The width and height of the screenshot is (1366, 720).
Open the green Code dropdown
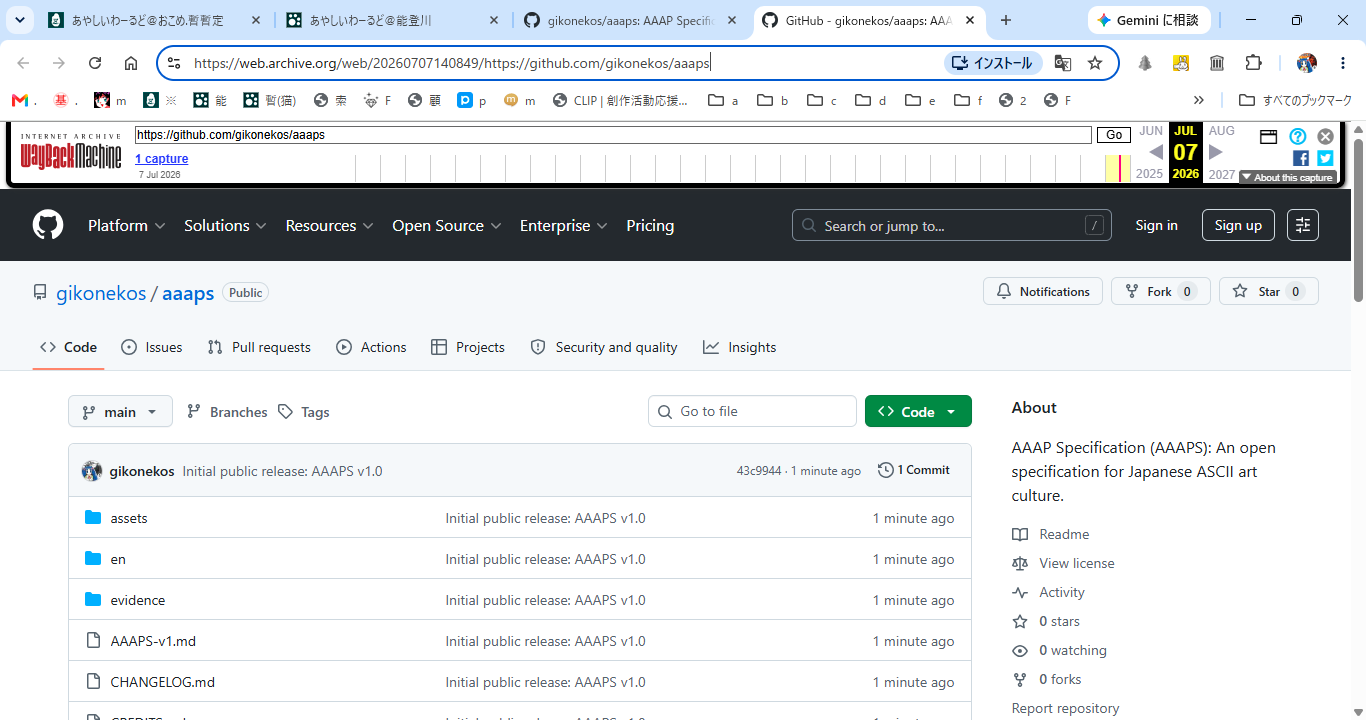pyautogui.click(x=918, y=411)
